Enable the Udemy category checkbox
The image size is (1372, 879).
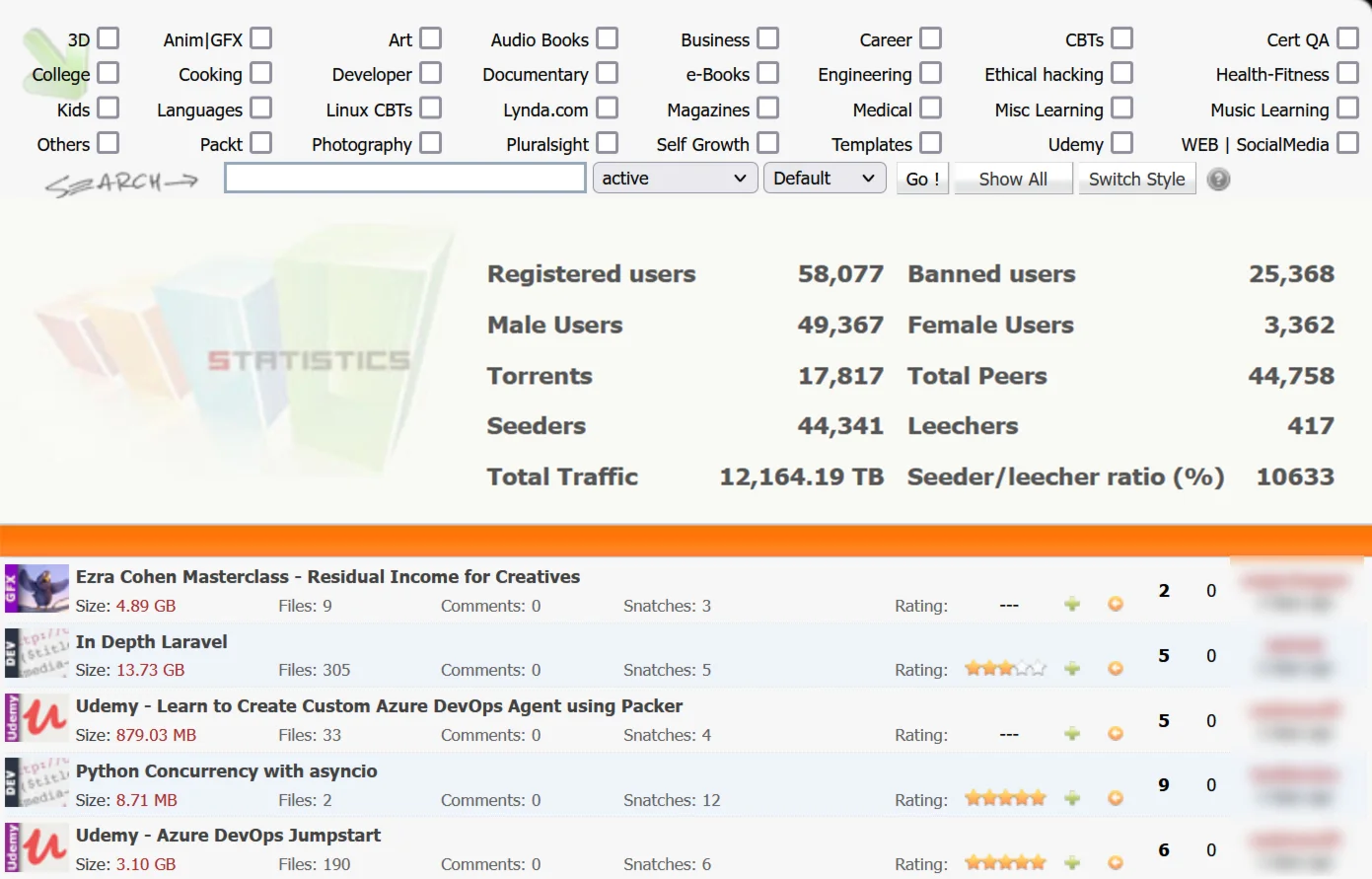point(1121,143)
